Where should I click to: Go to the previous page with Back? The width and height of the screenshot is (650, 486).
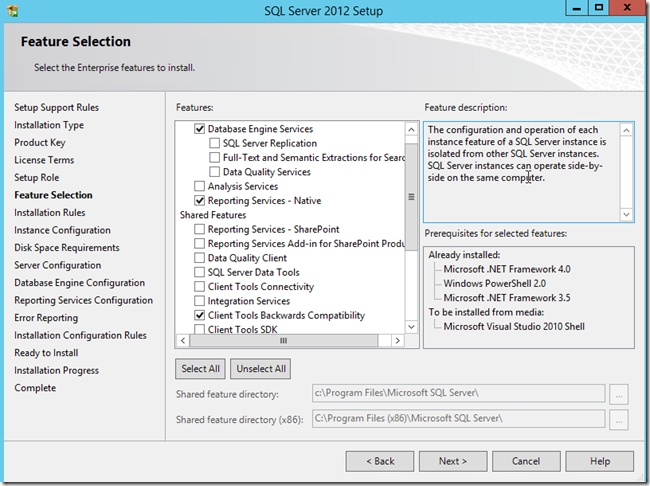click(x=380, y=461)
